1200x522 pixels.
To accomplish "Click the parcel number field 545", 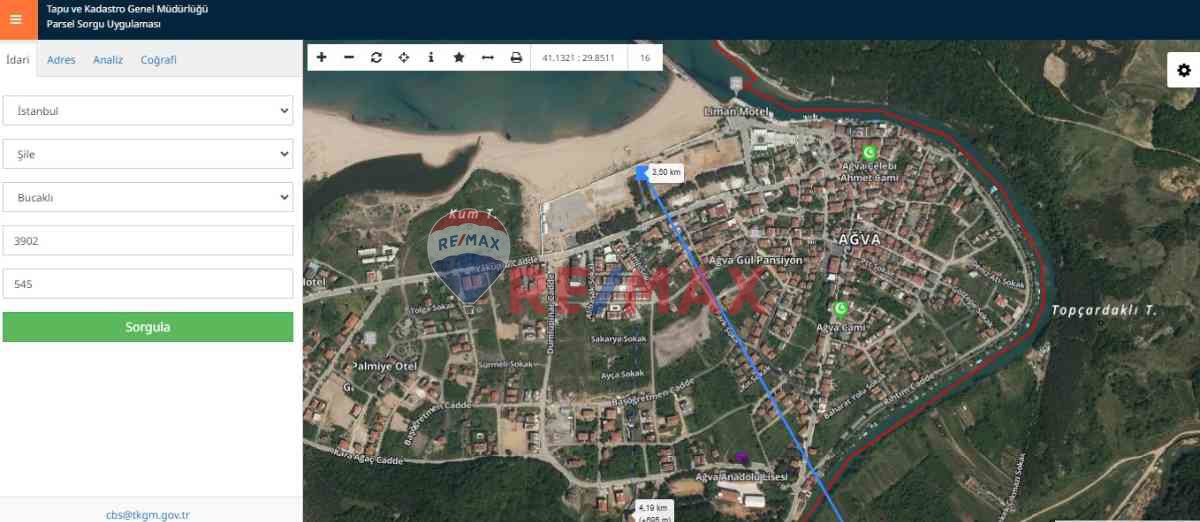I will pyautogui.click(x=148, y=284).
